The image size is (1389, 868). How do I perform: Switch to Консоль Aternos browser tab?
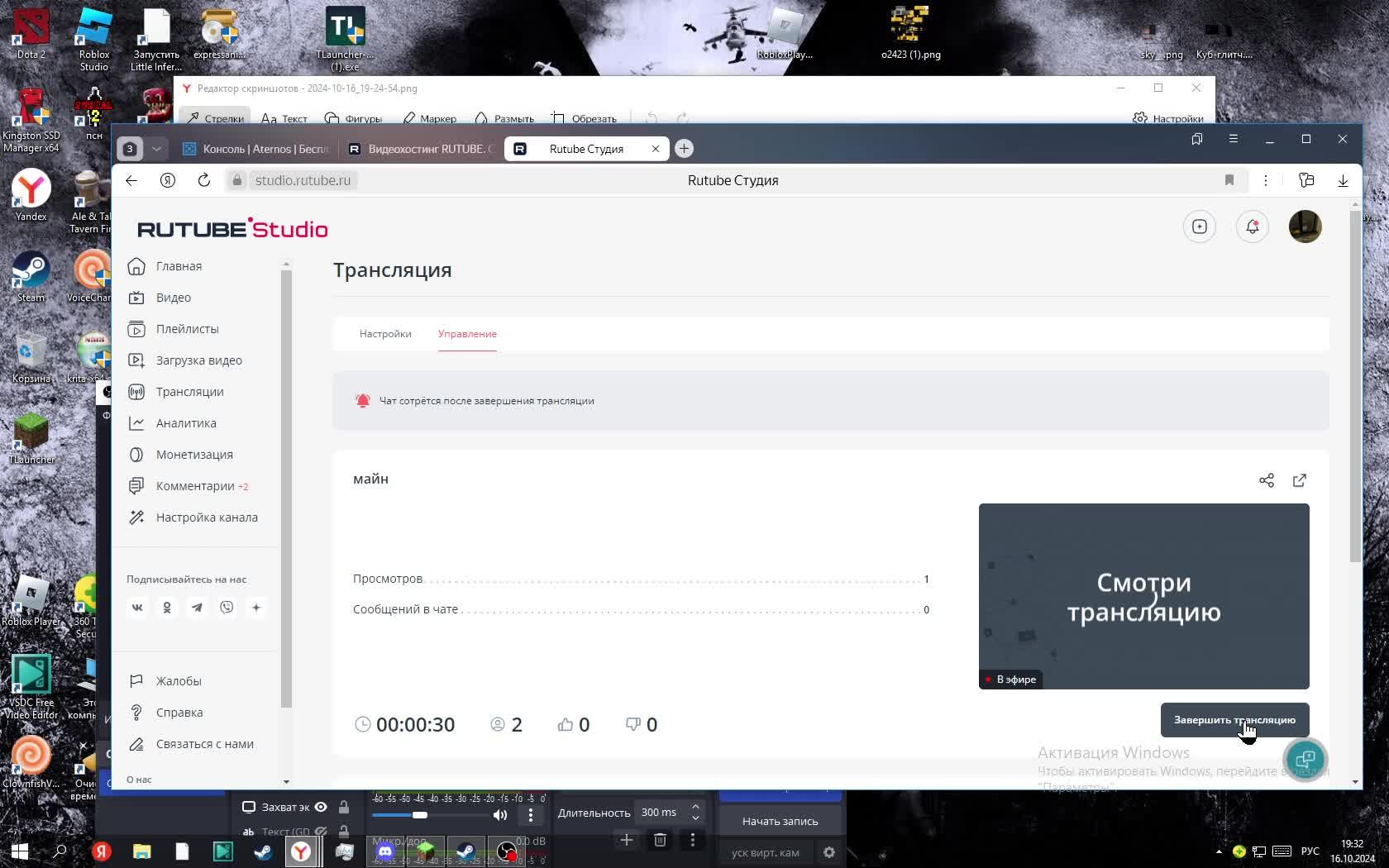pyautogui.click(x=255, y=149)
